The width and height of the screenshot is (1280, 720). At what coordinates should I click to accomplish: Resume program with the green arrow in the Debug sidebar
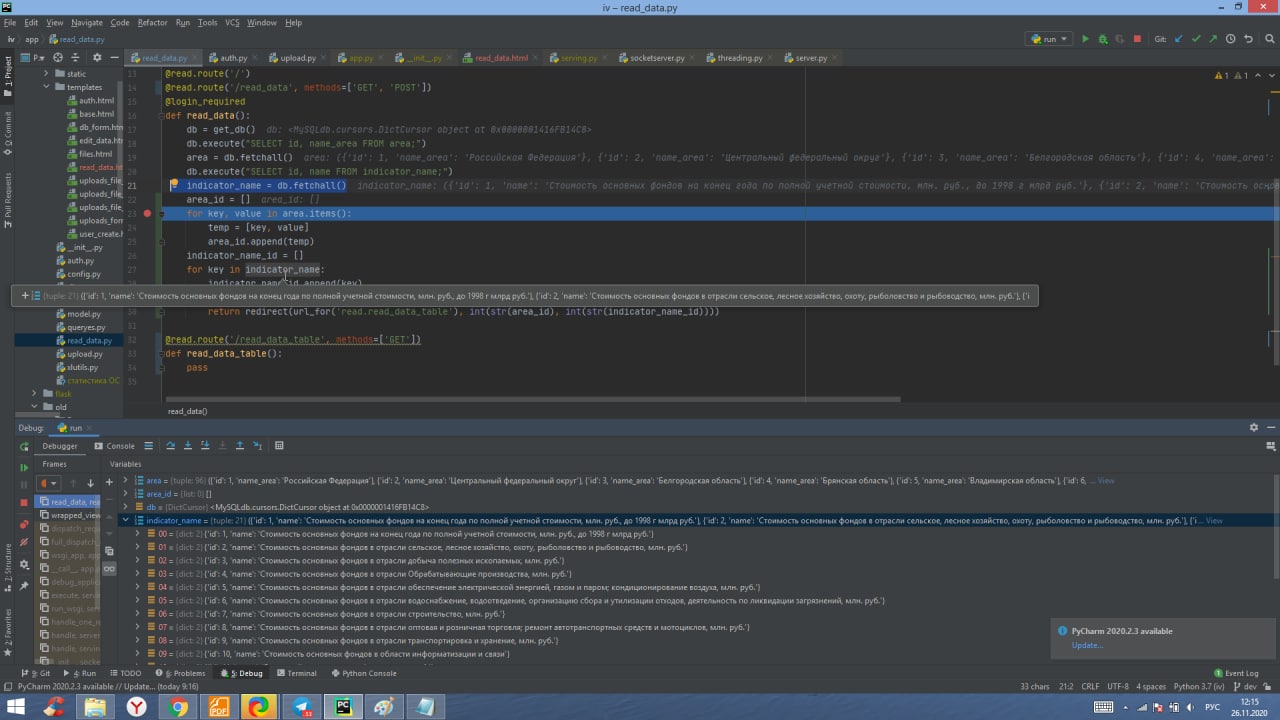tap(24, 467)
